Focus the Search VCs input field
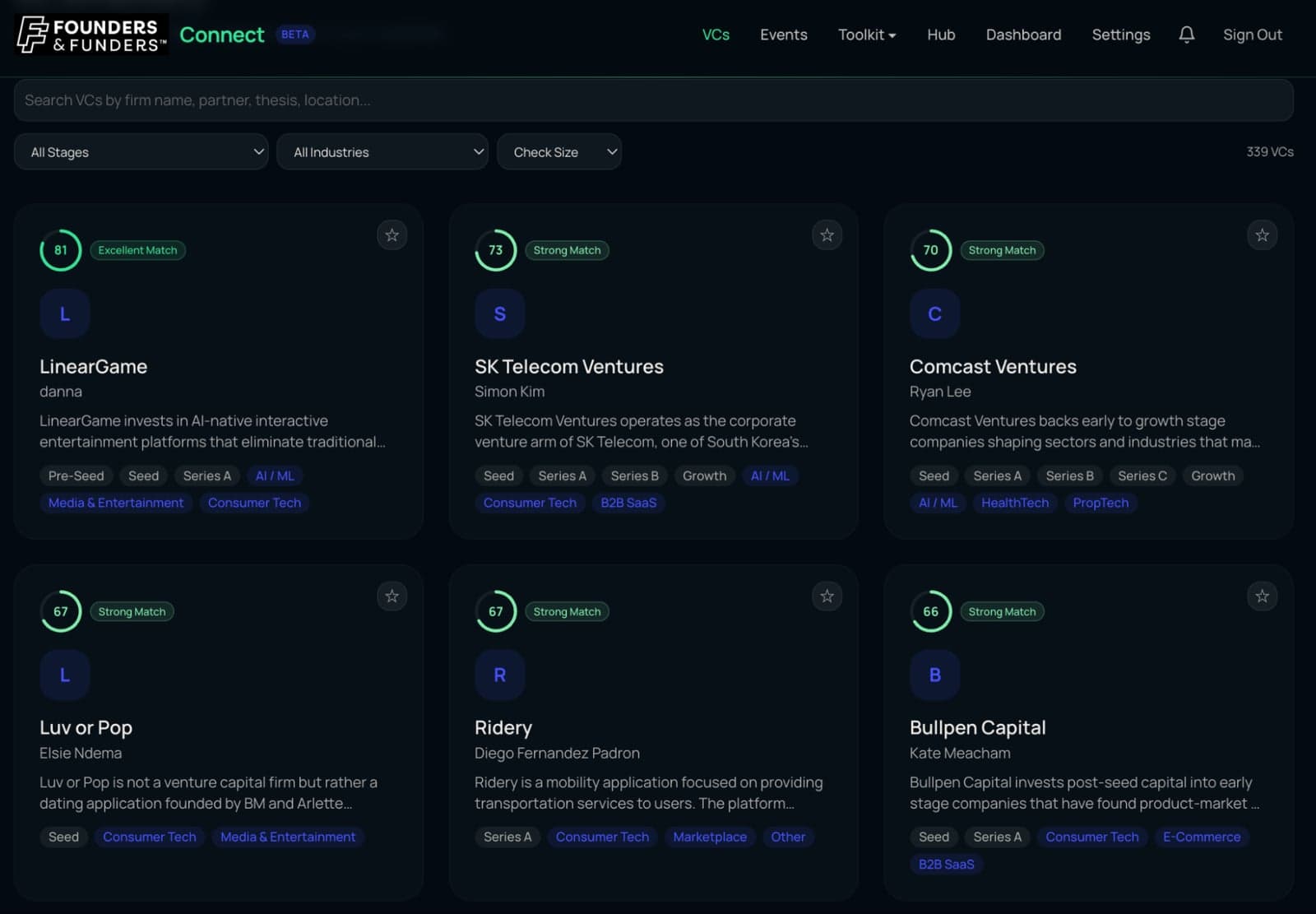The width and height of the screenshot is (1316, 914). click(x=654, y=100)
